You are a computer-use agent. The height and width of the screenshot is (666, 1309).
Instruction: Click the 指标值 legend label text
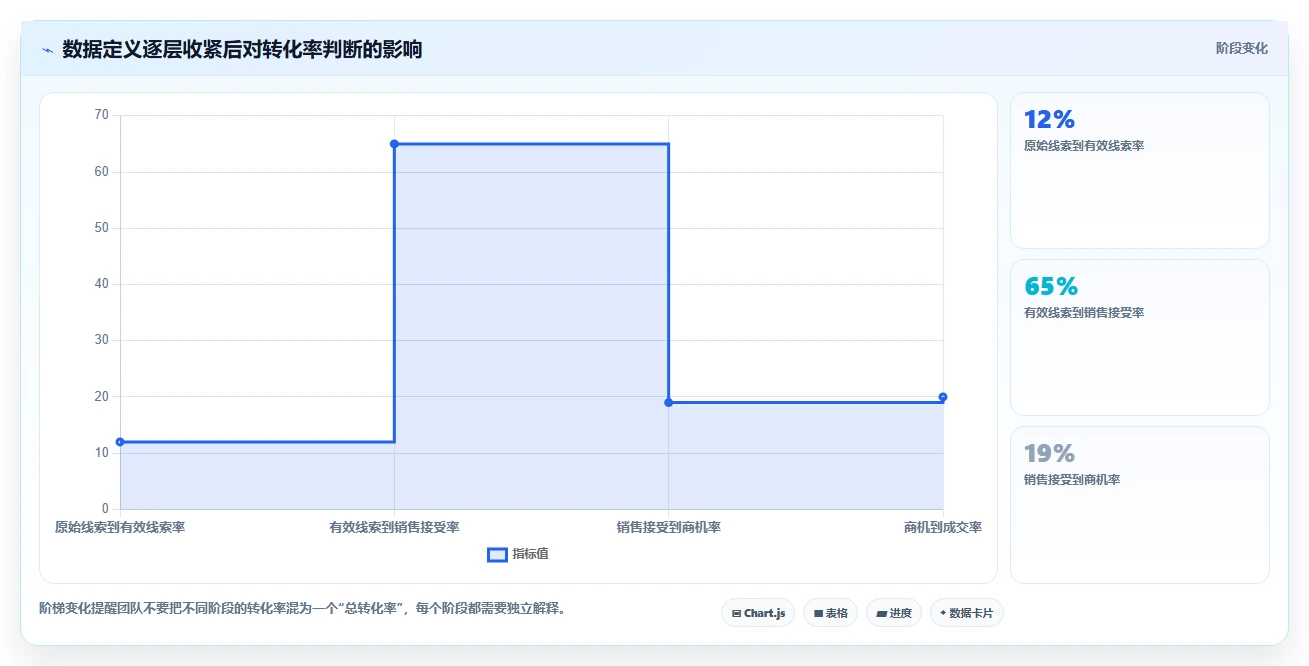[x=530, y=554]
